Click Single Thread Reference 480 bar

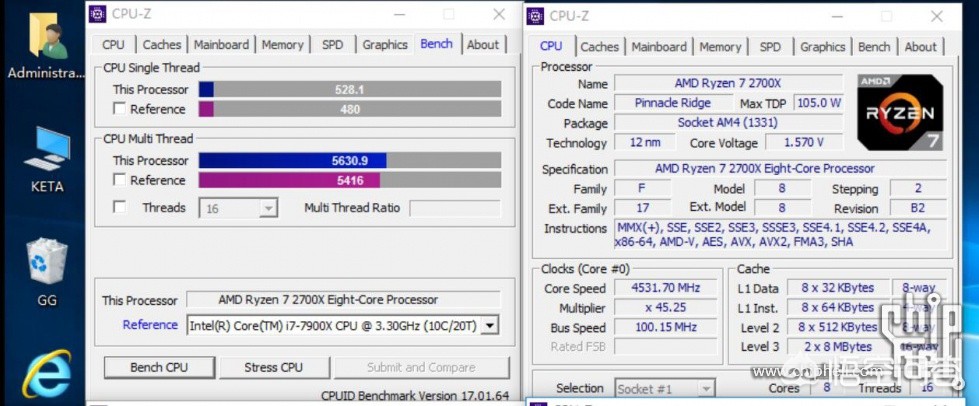pyautogui.click(x=350, y=109)
